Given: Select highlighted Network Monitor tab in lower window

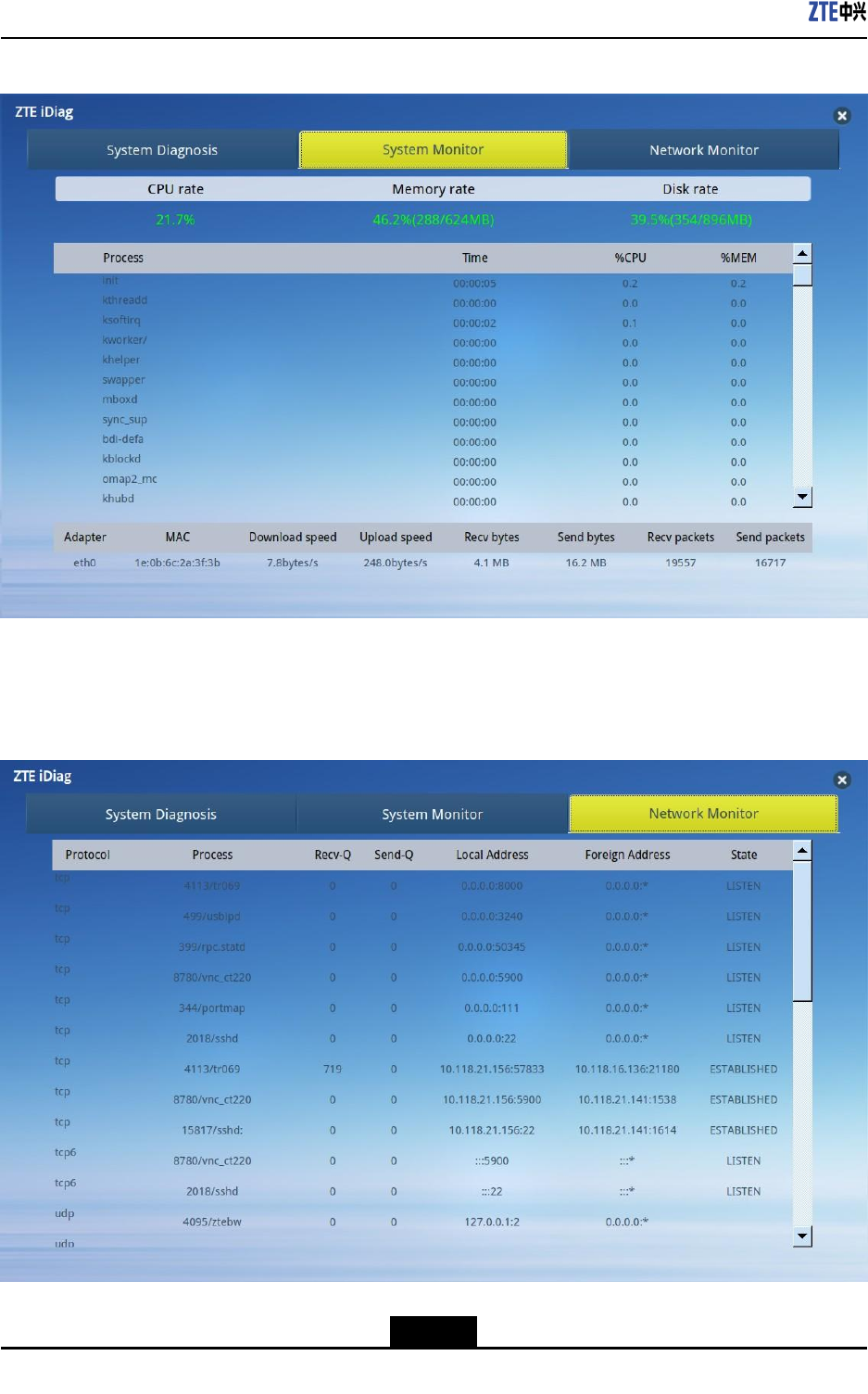Looking at the screenshot, I should coord(704,814).
